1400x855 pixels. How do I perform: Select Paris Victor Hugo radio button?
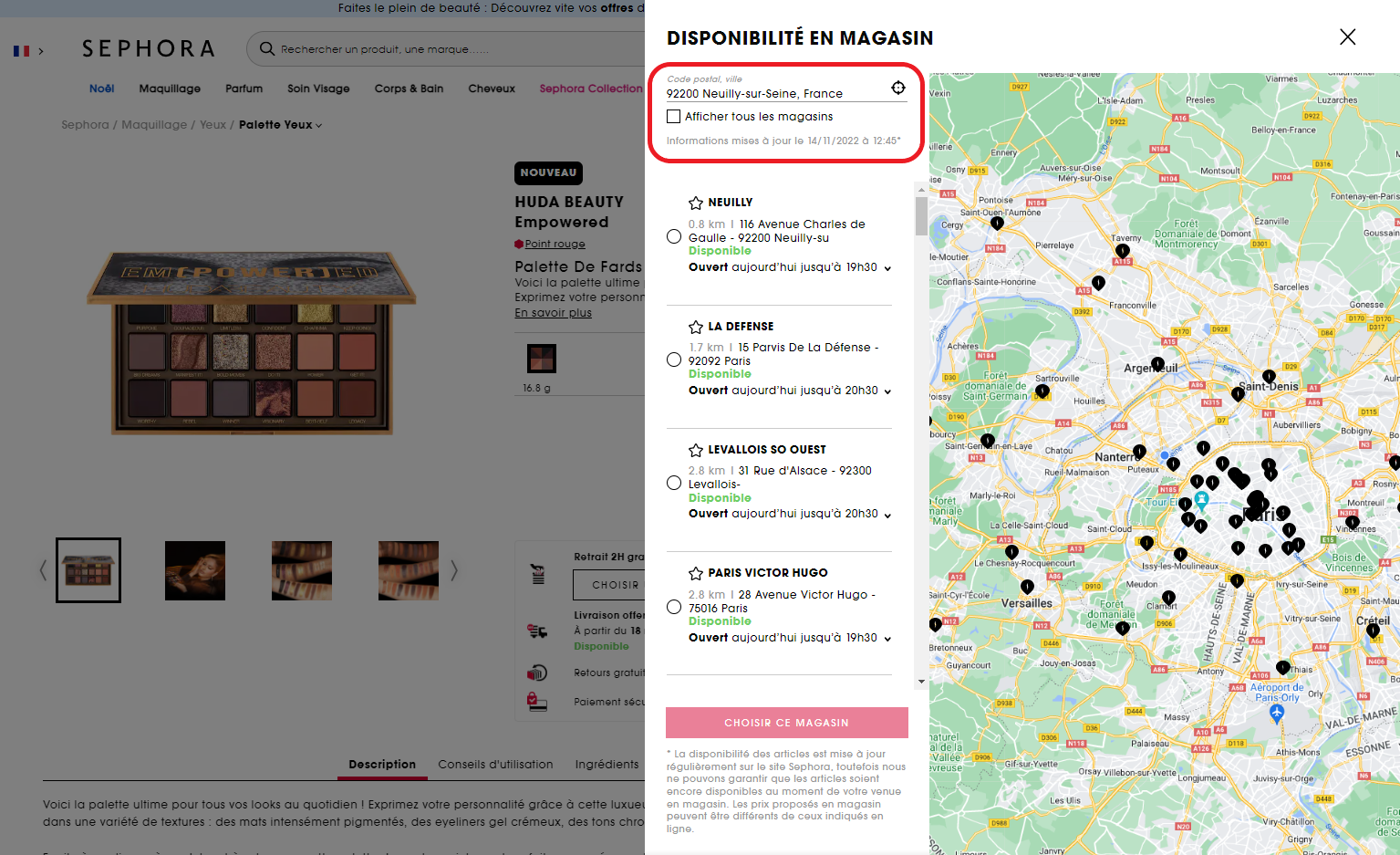(674, 607)
